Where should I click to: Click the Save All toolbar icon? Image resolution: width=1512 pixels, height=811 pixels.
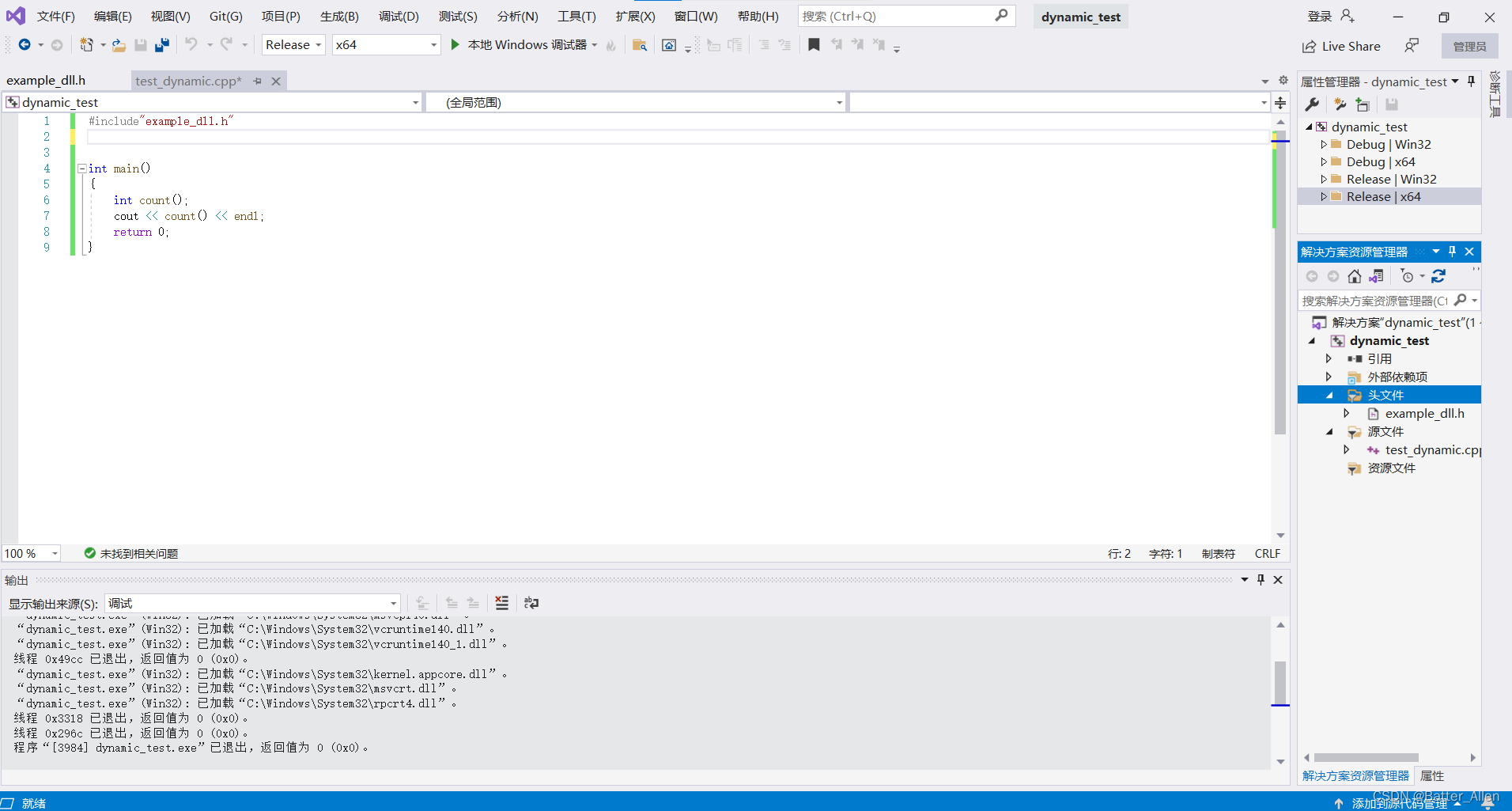point(162,44)
